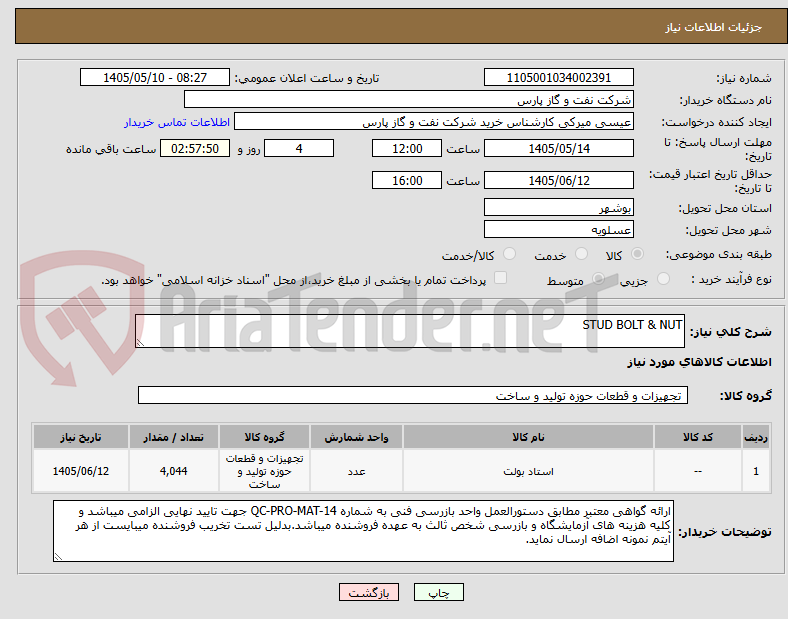The width and height of the screenshot is (788, 619).
Task: Click the توضیحات خریدار label
Action: click(x=725, y=532)
